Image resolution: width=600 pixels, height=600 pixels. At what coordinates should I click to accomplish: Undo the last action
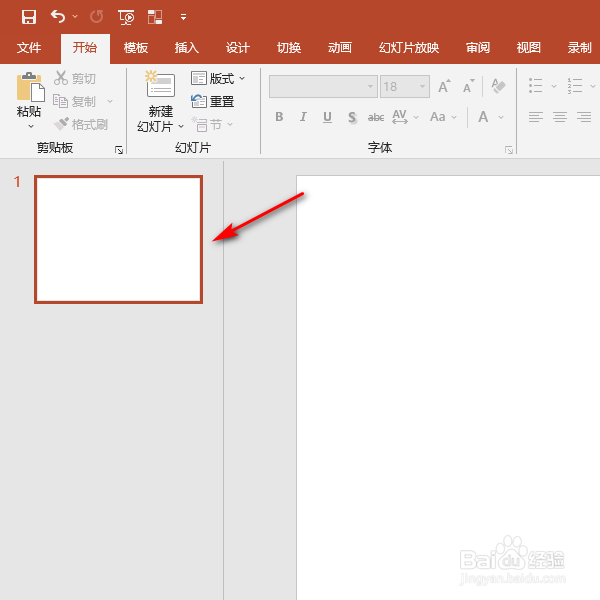pyautogui.click(x=58, y=16)
